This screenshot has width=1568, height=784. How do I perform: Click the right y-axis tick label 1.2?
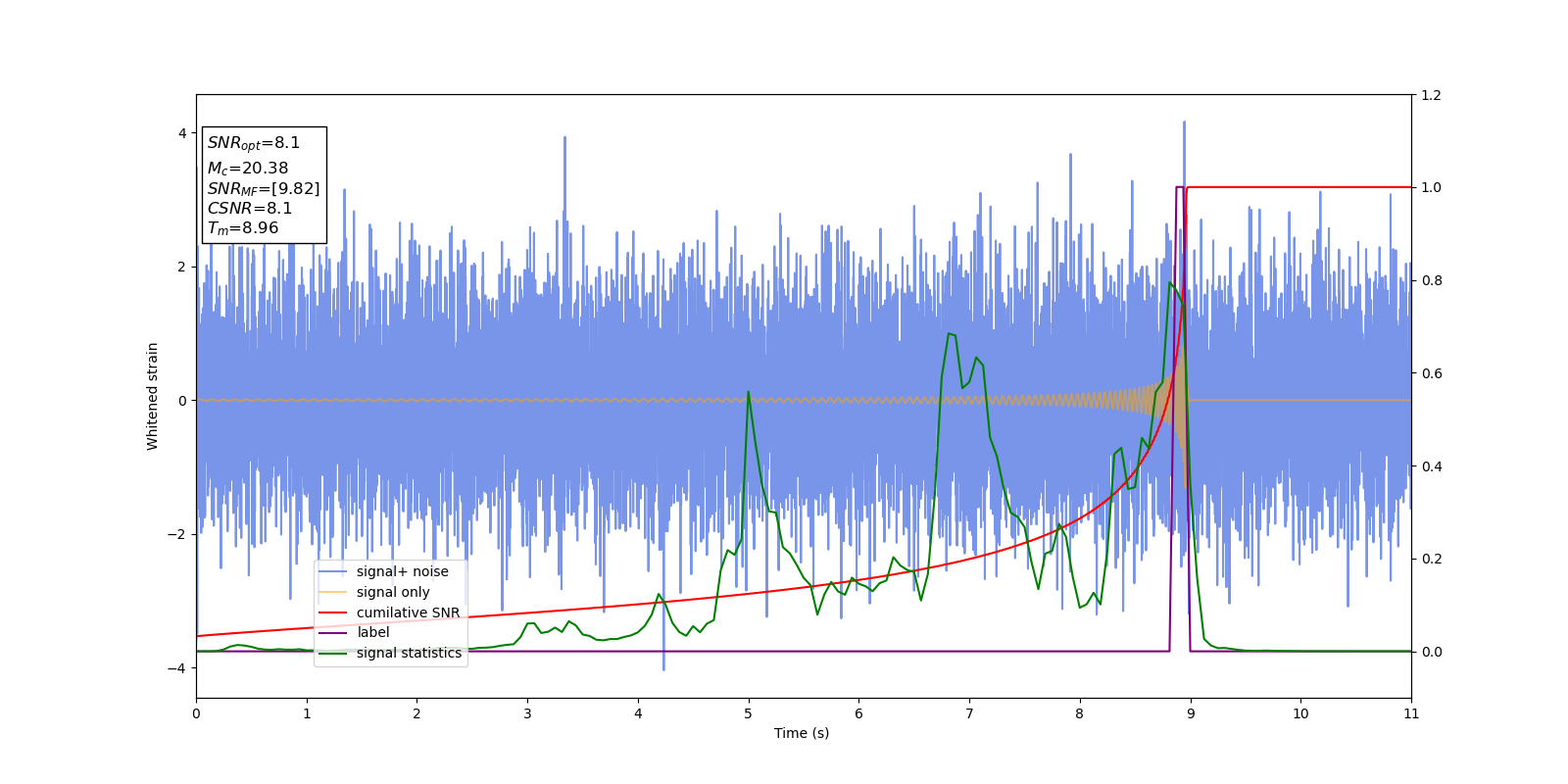tap(1431, 95)
